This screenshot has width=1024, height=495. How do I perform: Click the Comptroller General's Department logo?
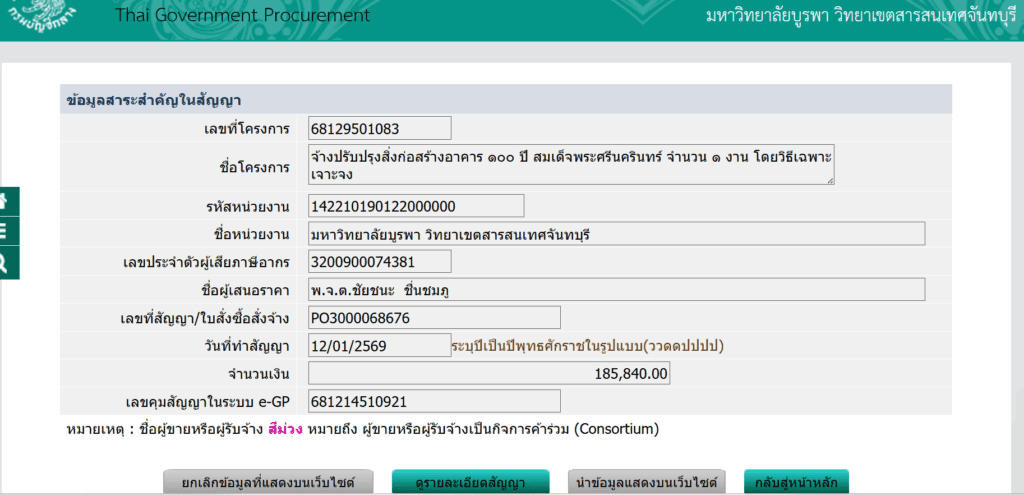45,14
